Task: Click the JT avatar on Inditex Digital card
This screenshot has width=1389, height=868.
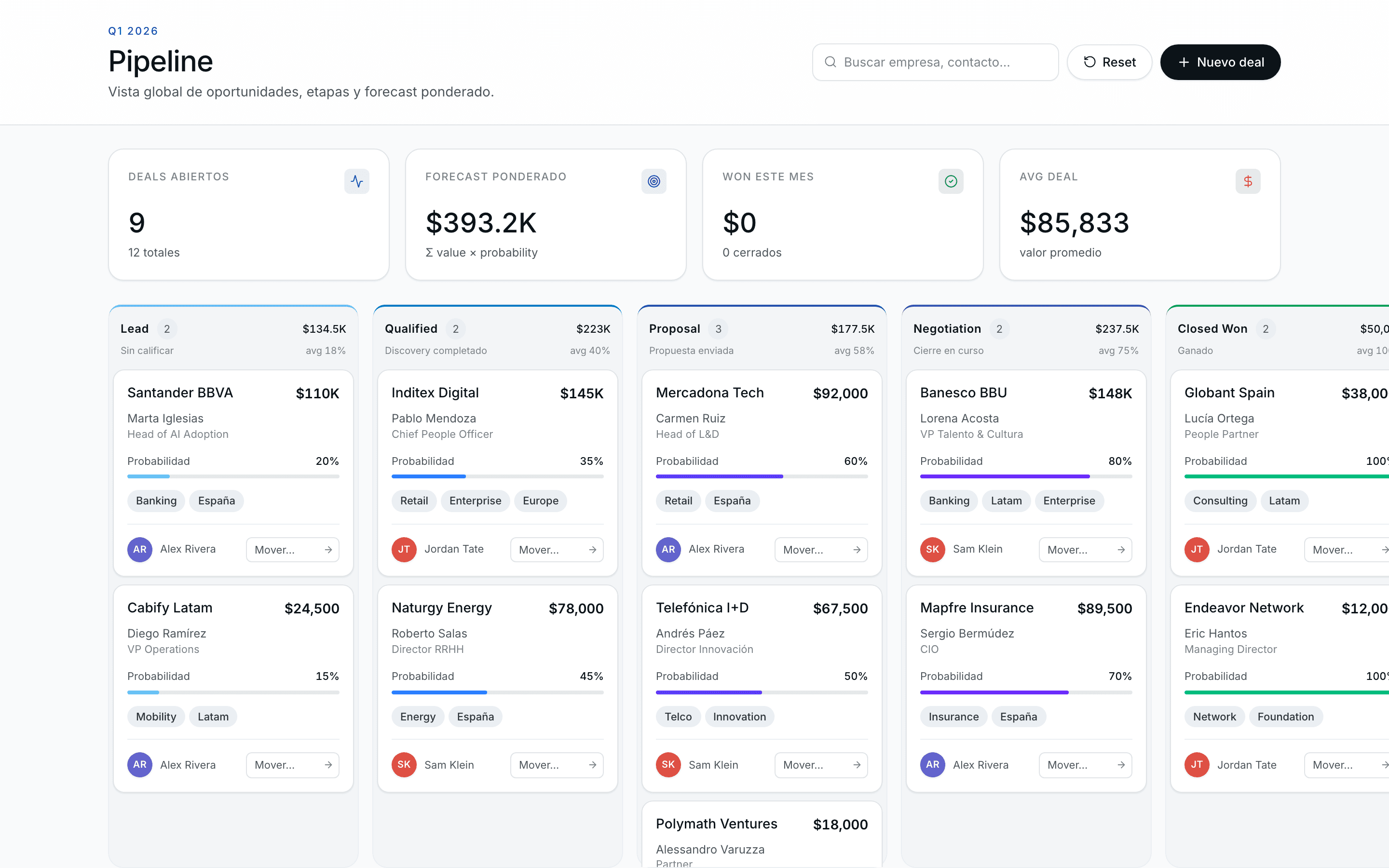Action: 404,549
